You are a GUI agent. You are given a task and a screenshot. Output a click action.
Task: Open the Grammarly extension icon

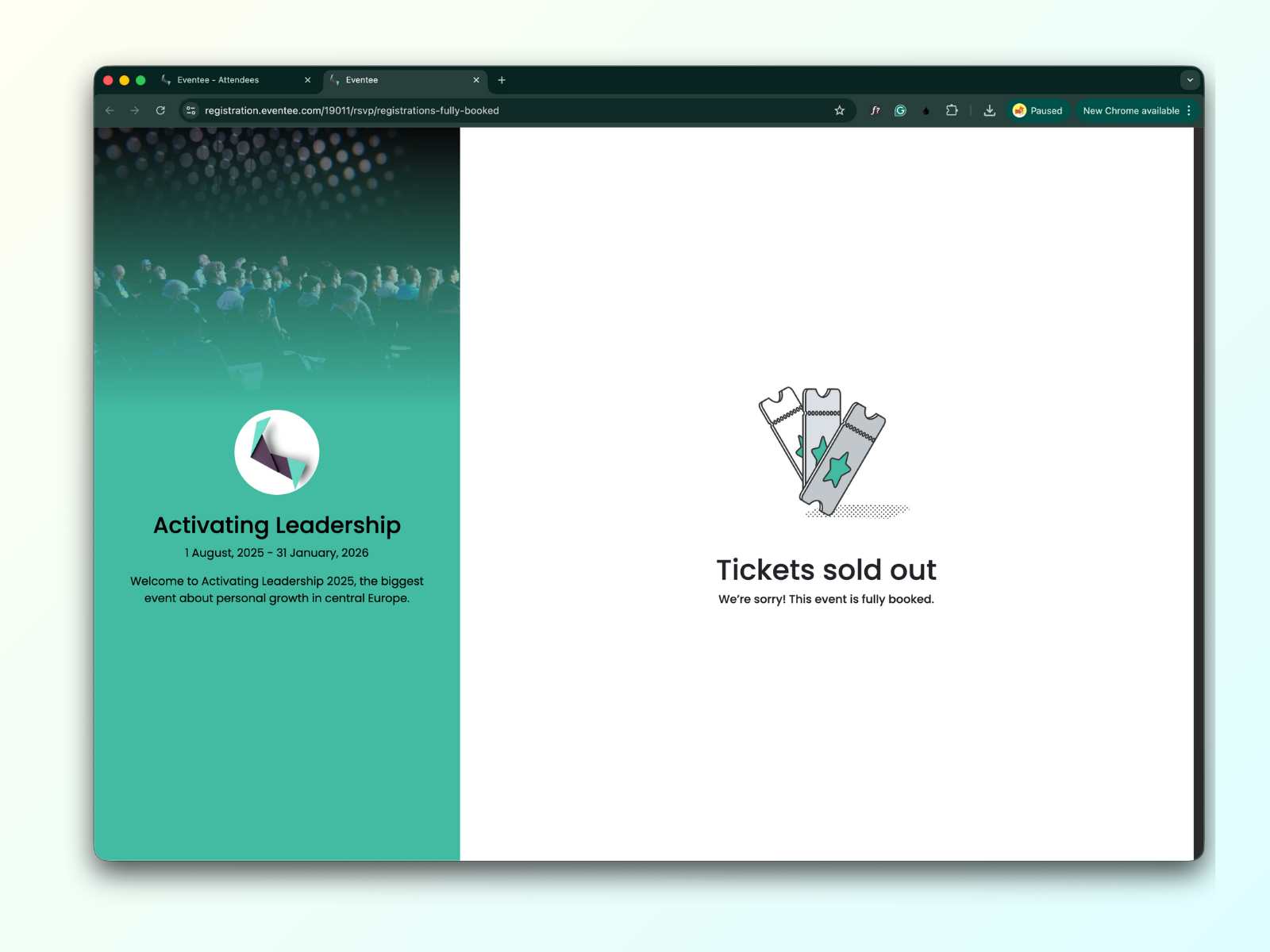point(900,111)
